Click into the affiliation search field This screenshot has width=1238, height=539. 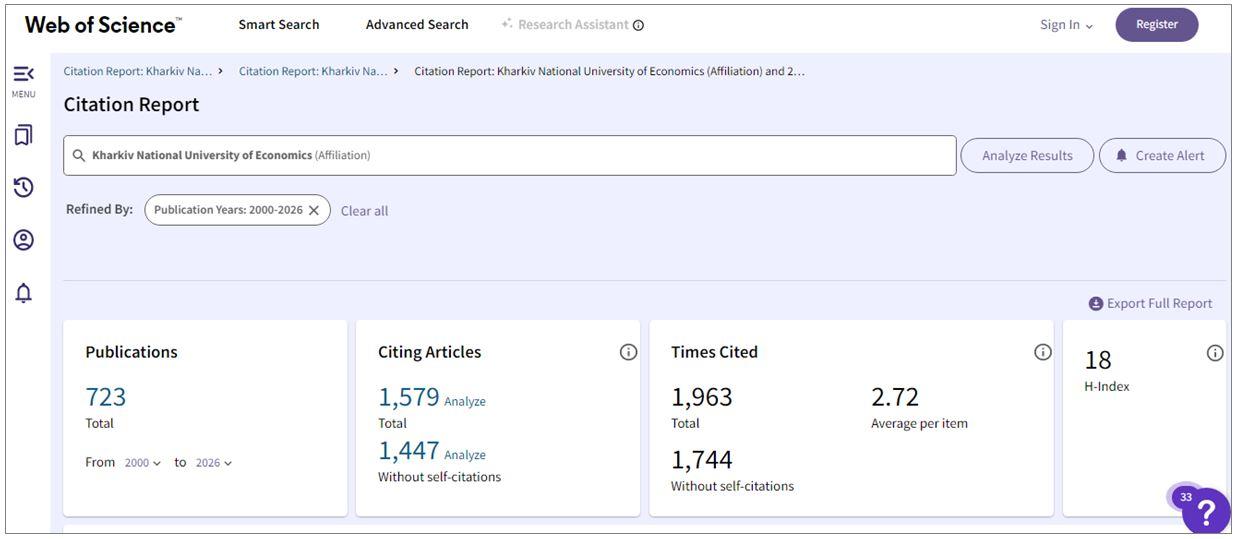click(600, 156)
